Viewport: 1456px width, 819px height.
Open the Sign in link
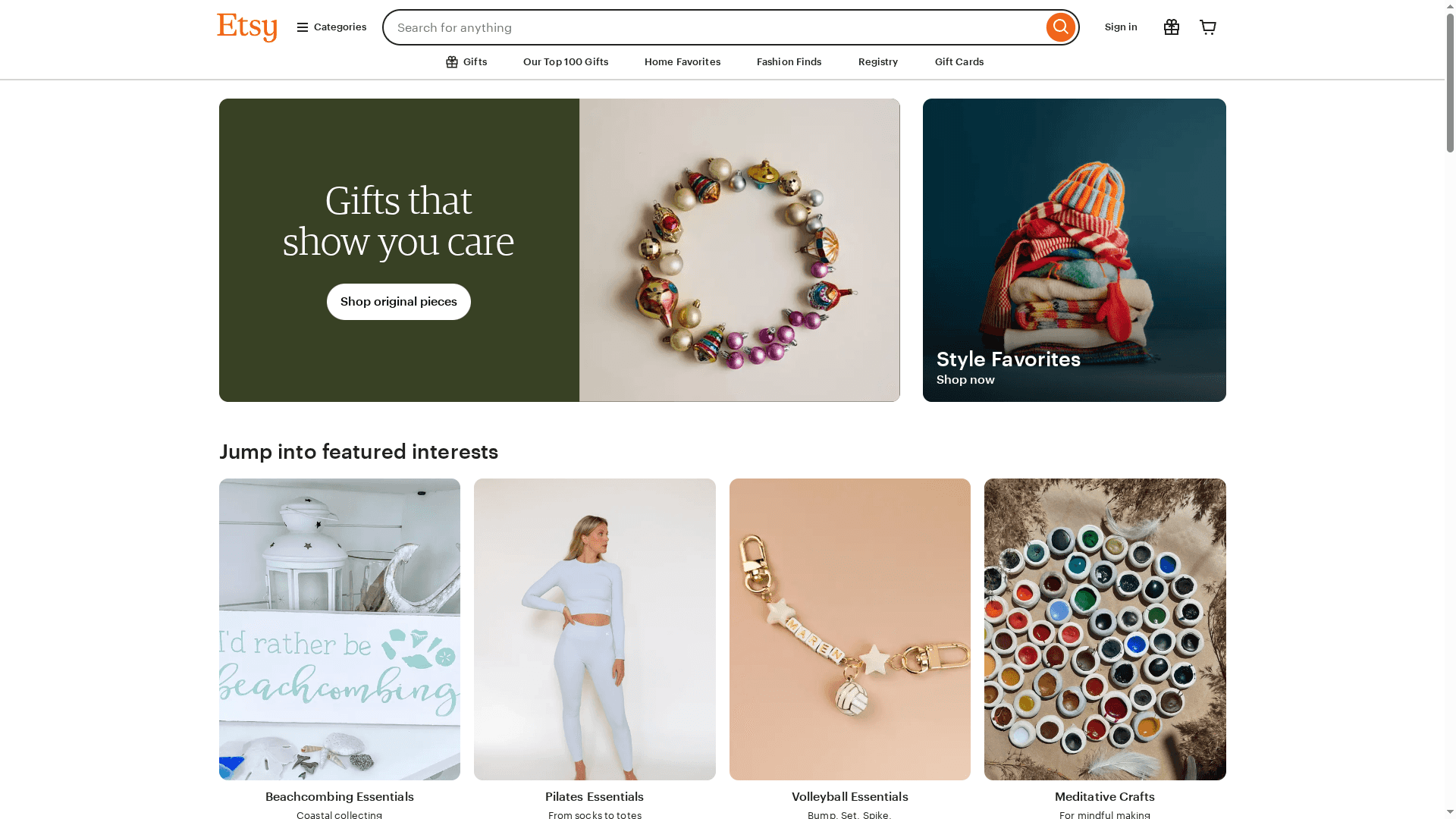click(x=1121, y=27)
